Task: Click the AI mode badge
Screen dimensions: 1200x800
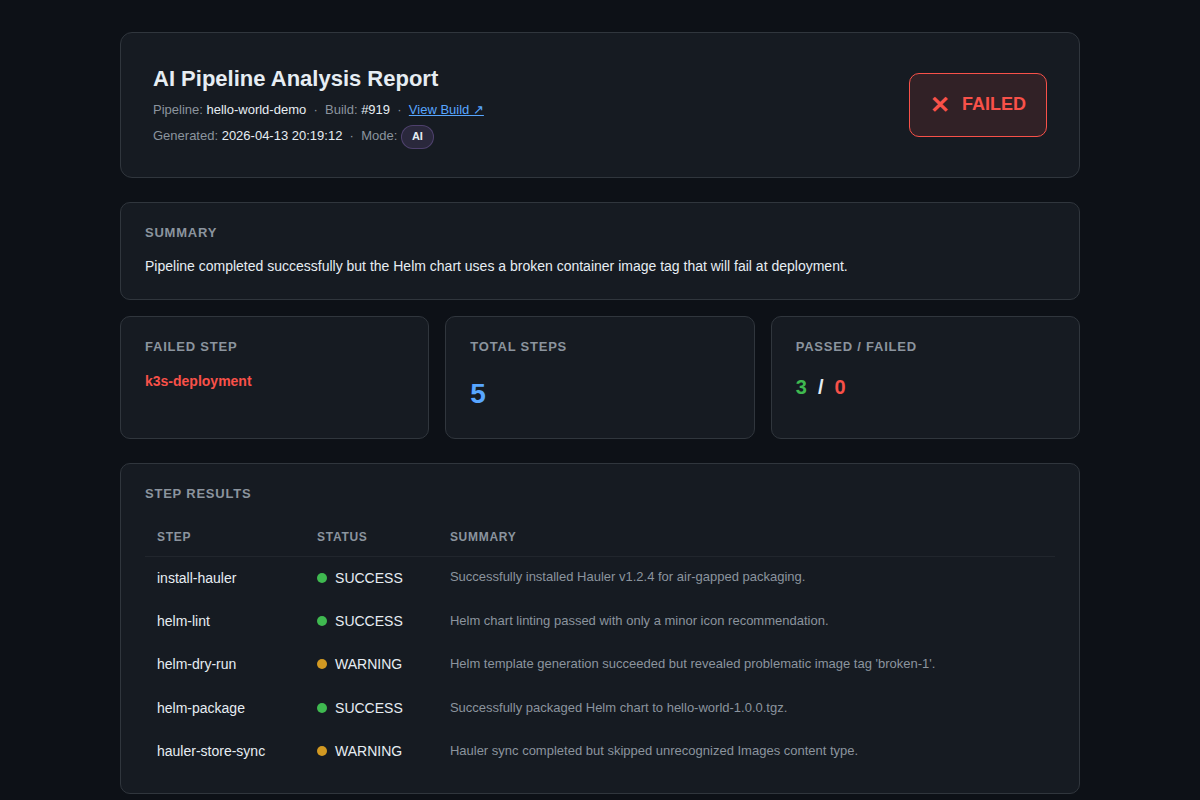Action: pos(417,136)
